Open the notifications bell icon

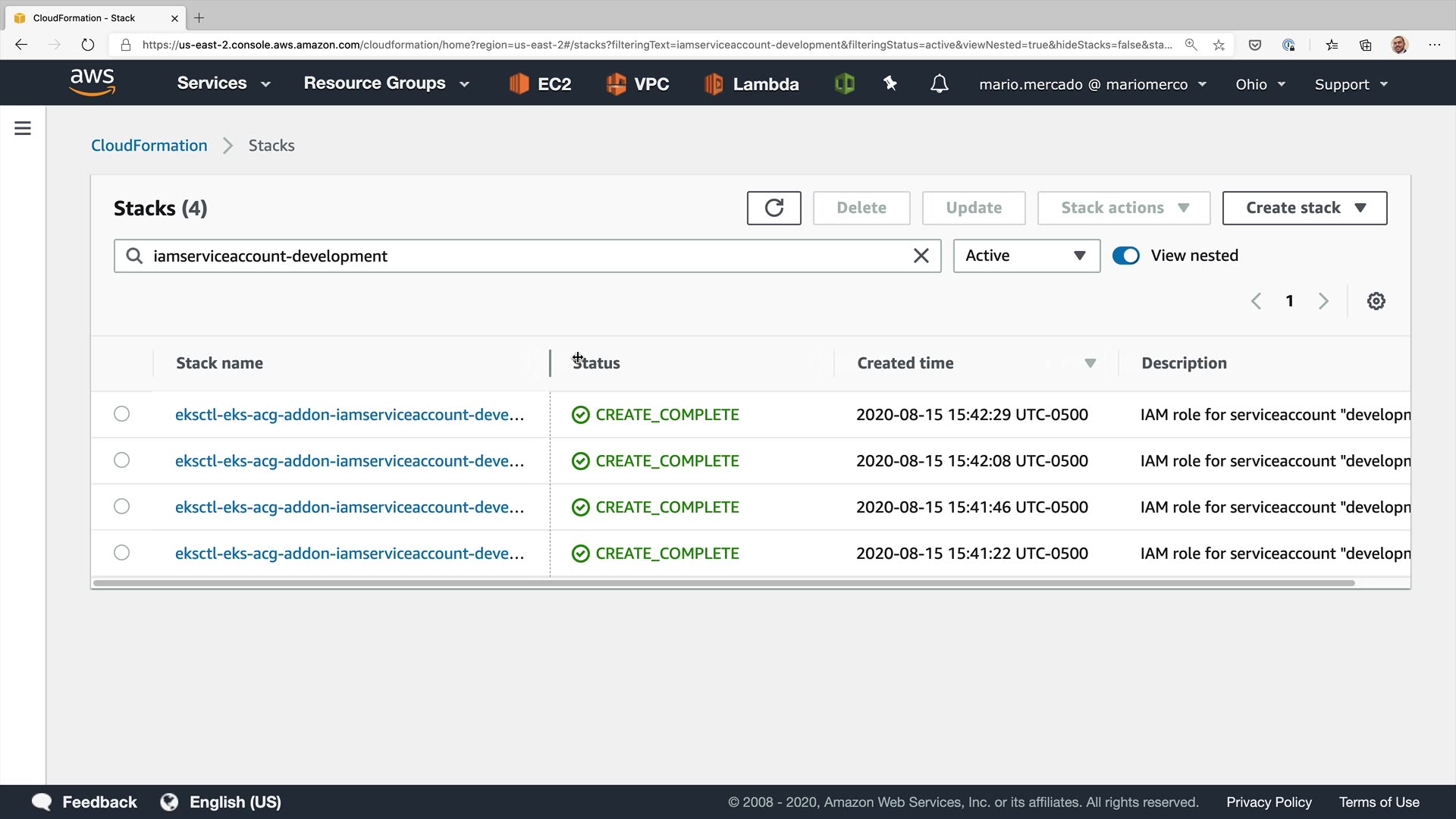pyautogui.click(x=939, y=83)
